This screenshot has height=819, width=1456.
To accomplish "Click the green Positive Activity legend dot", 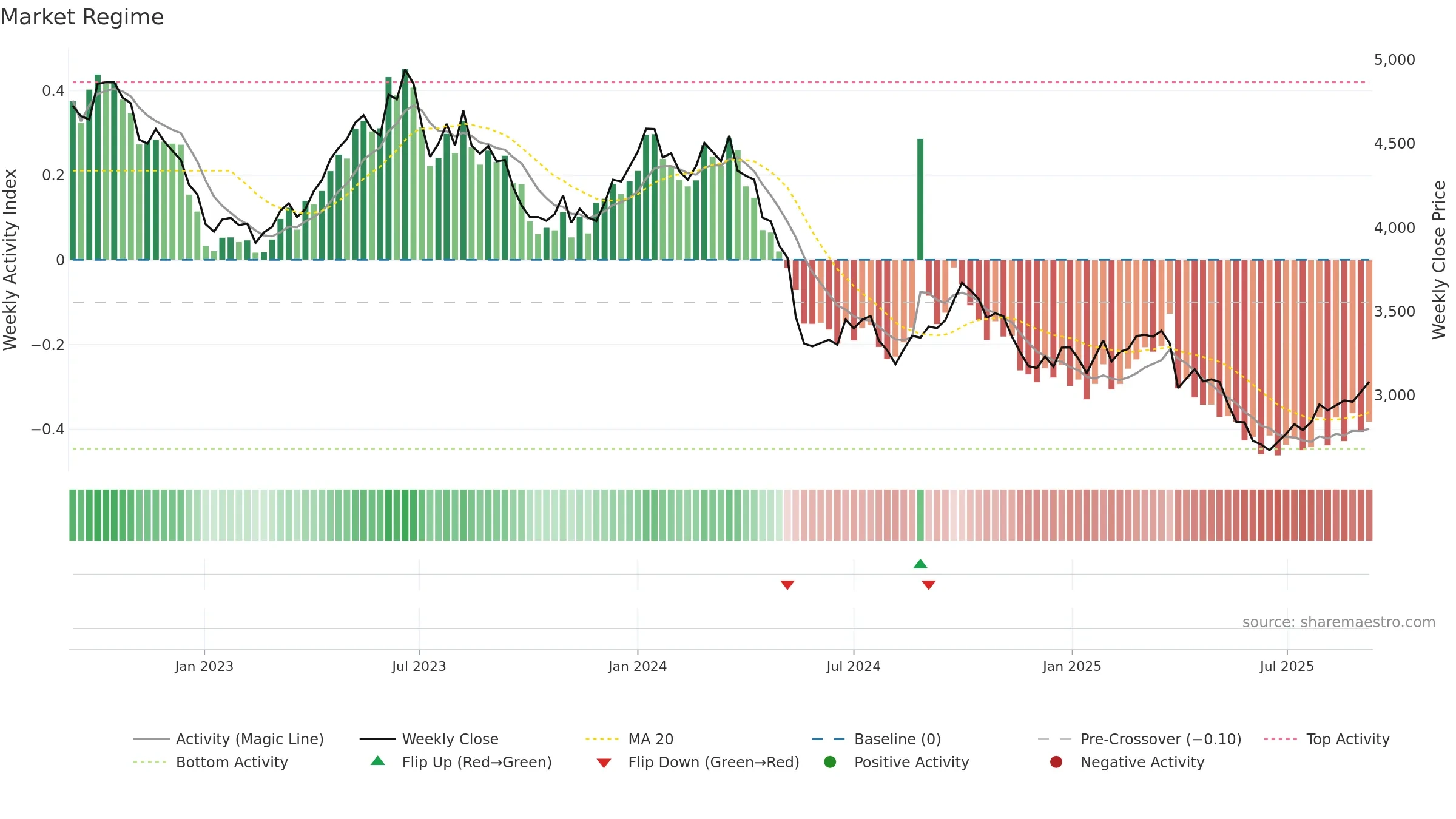I will 830,761.
